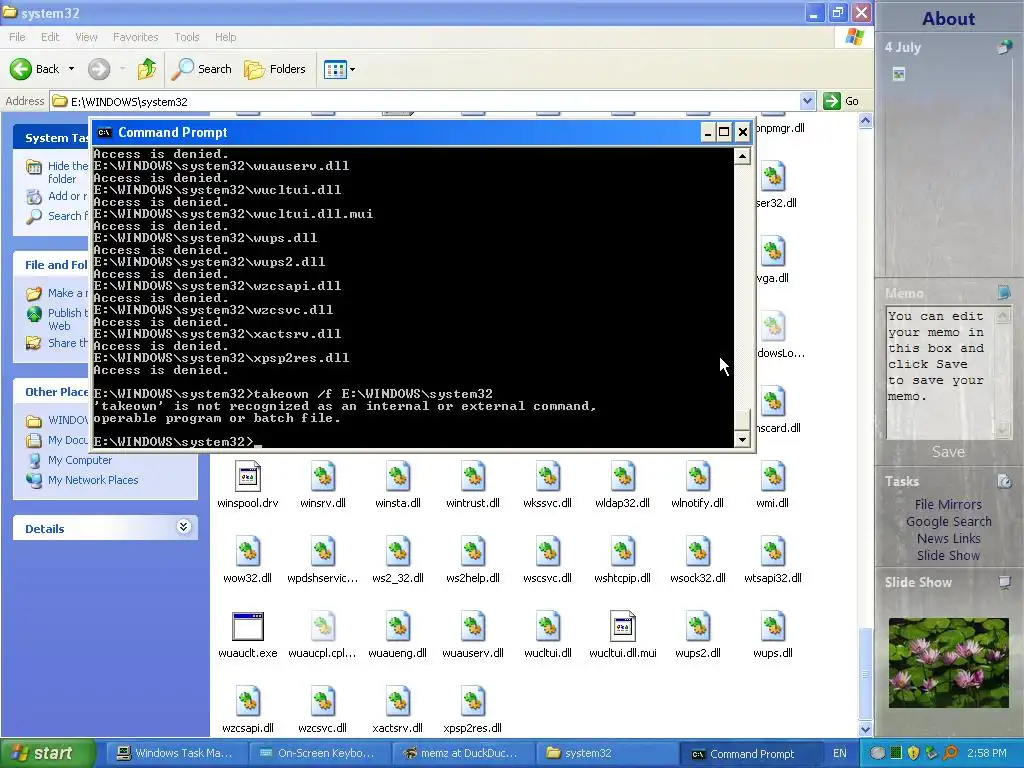Select the wldap32.dll file
The image size is (1024, 768).
click(622, 477)
